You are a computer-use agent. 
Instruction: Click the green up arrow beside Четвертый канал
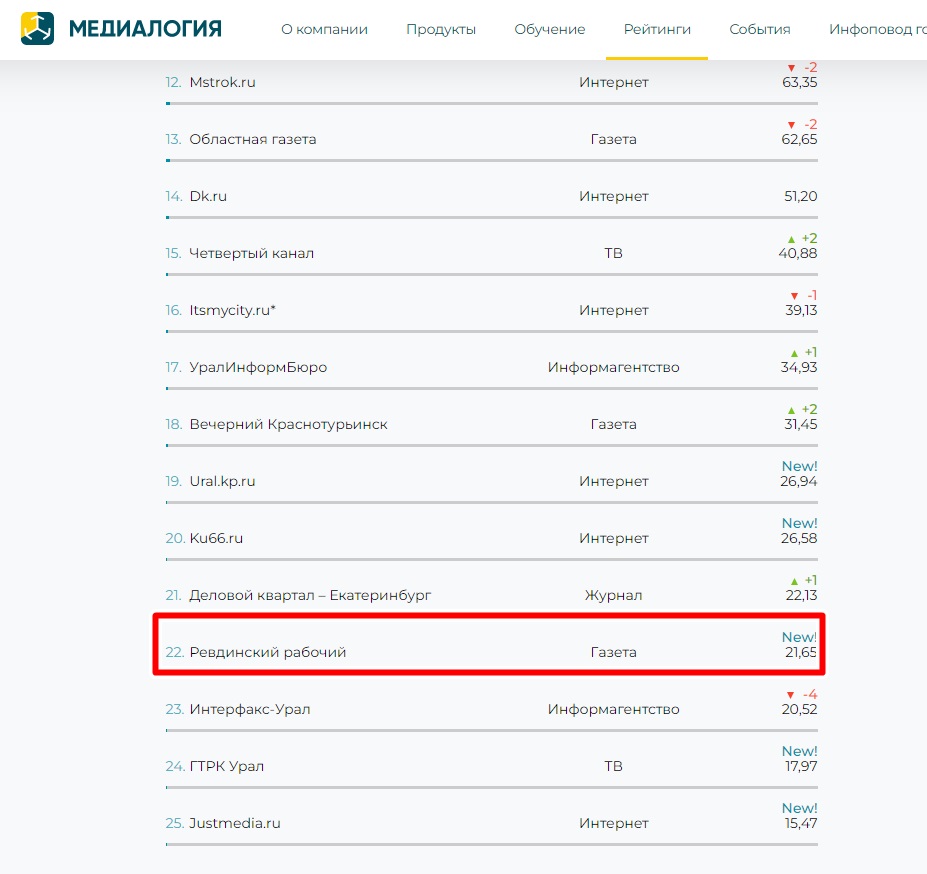point(791,239)
